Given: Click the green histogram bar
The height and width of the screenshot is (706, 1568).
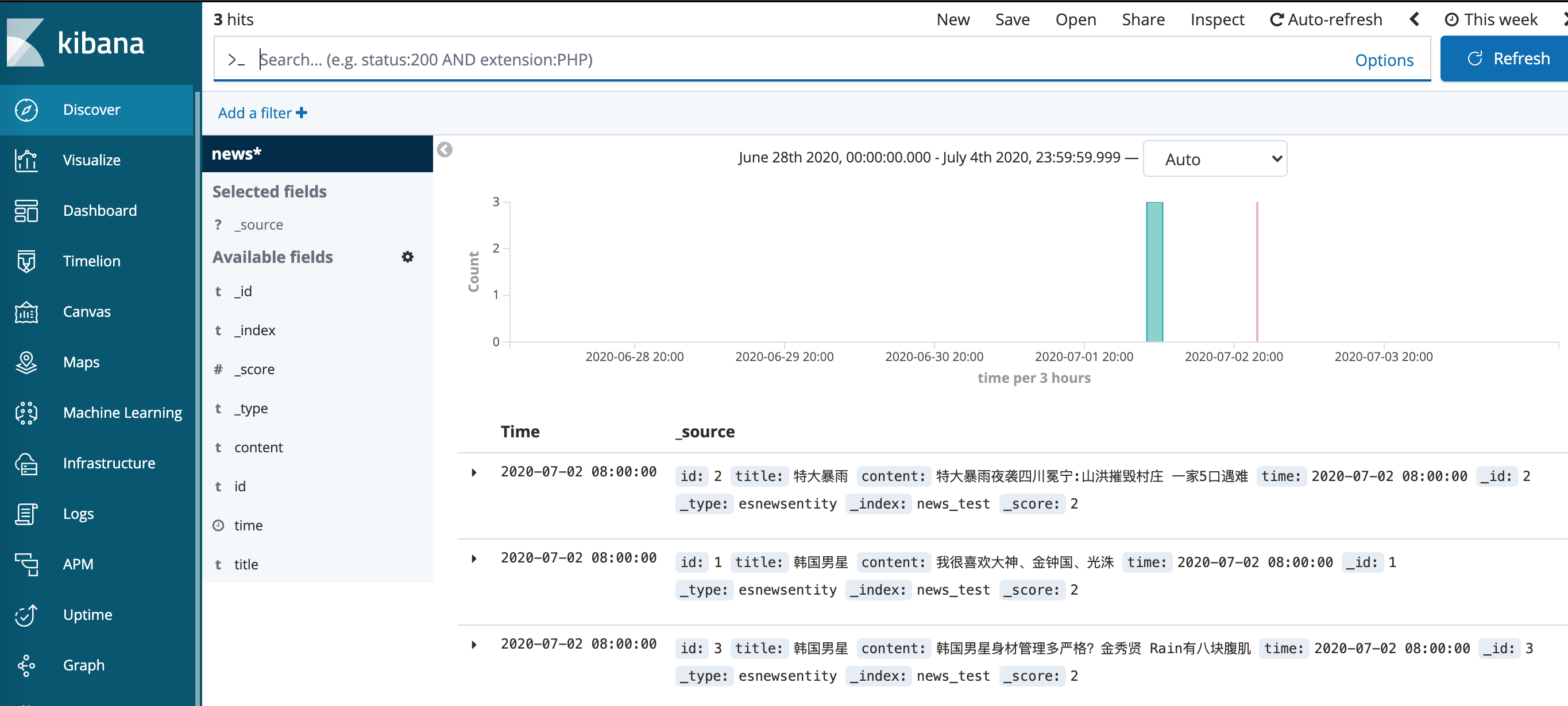Looking at the screenshot, I should click(x=1153, y=272).
